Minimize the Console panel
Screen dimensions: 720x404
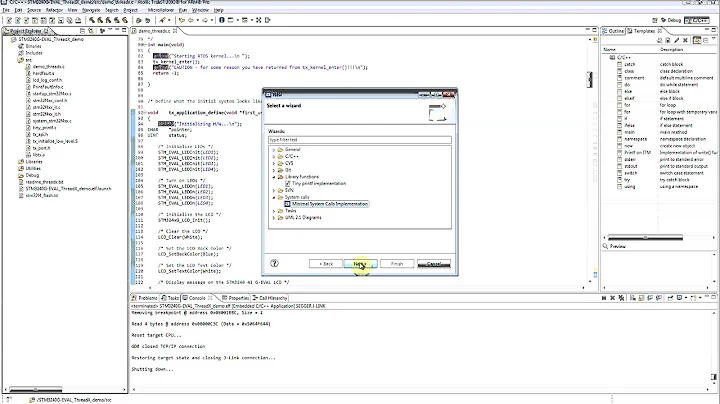(x=705, y=297)
